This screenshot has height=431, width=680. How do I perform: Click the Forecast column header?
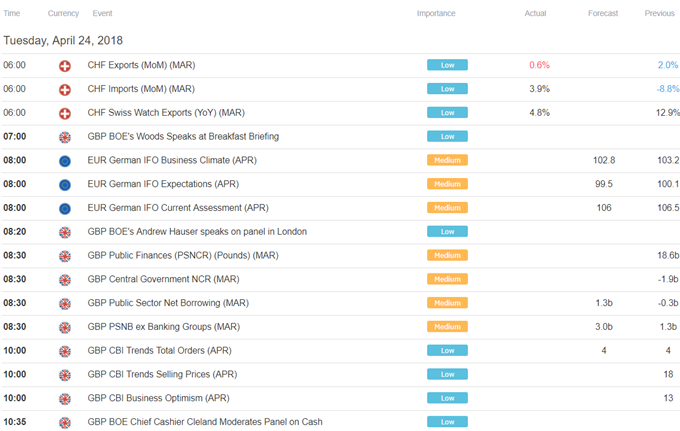tap(603, 13)
